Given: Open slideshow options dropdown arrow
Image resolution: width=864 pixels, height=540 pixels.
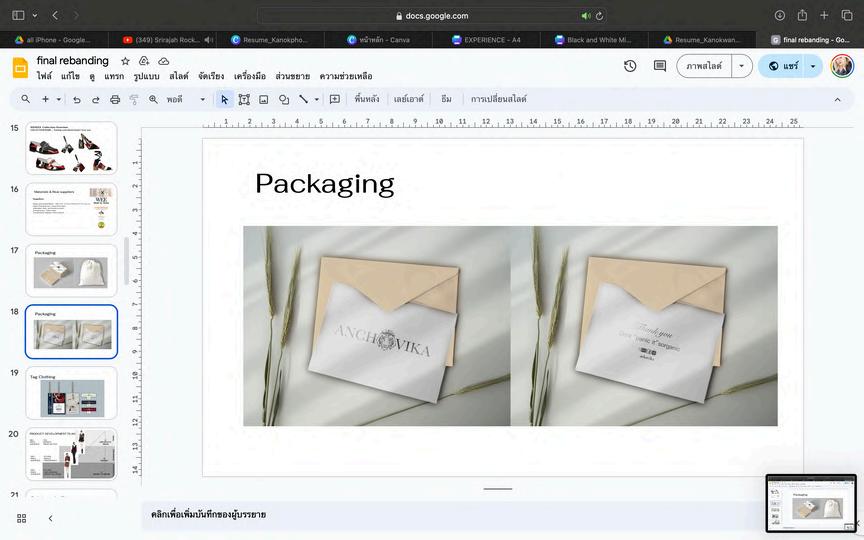Looking at the screenshot, I should (x=742, y=66).
